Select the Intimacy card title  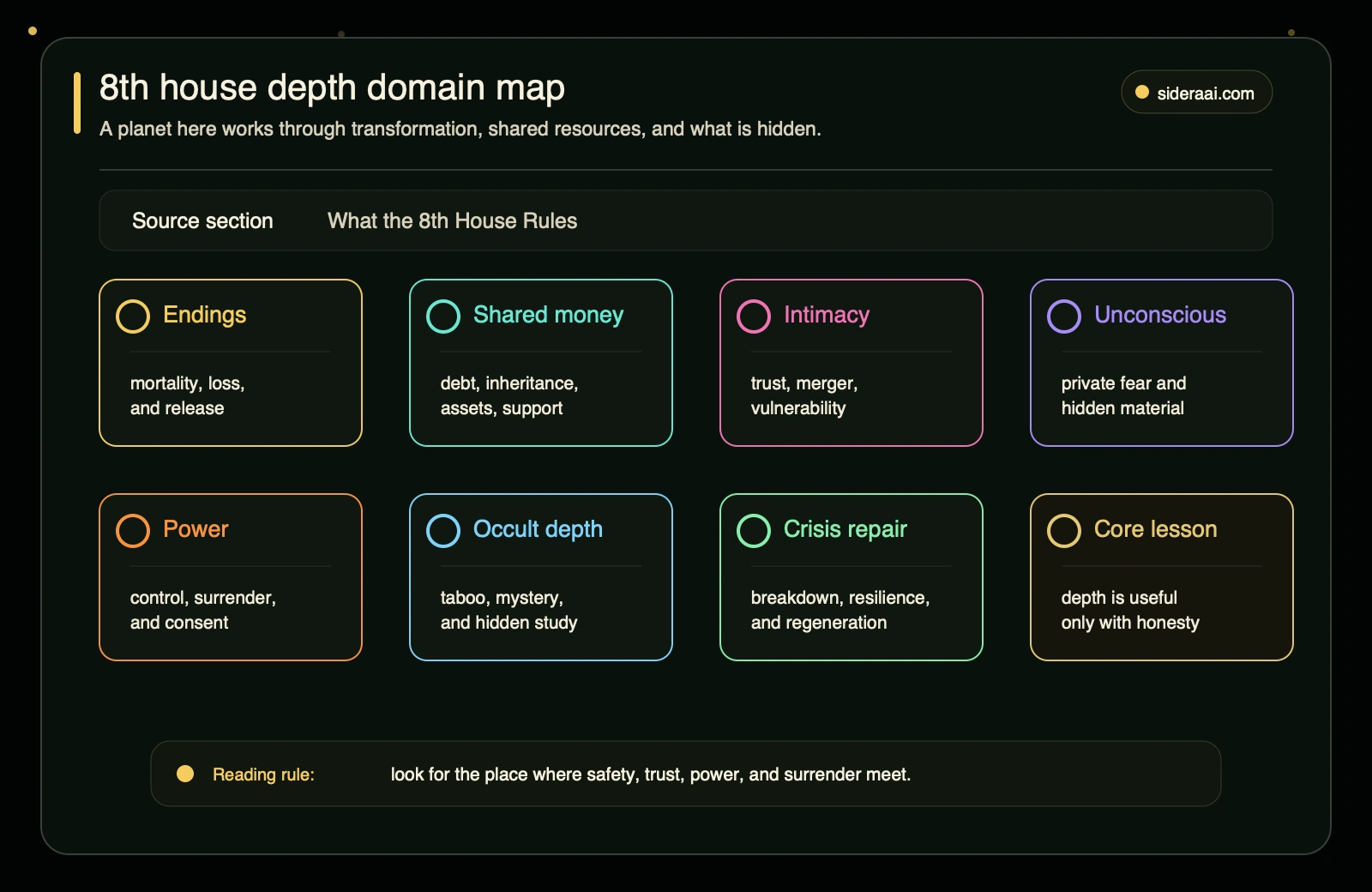point(827,316)
